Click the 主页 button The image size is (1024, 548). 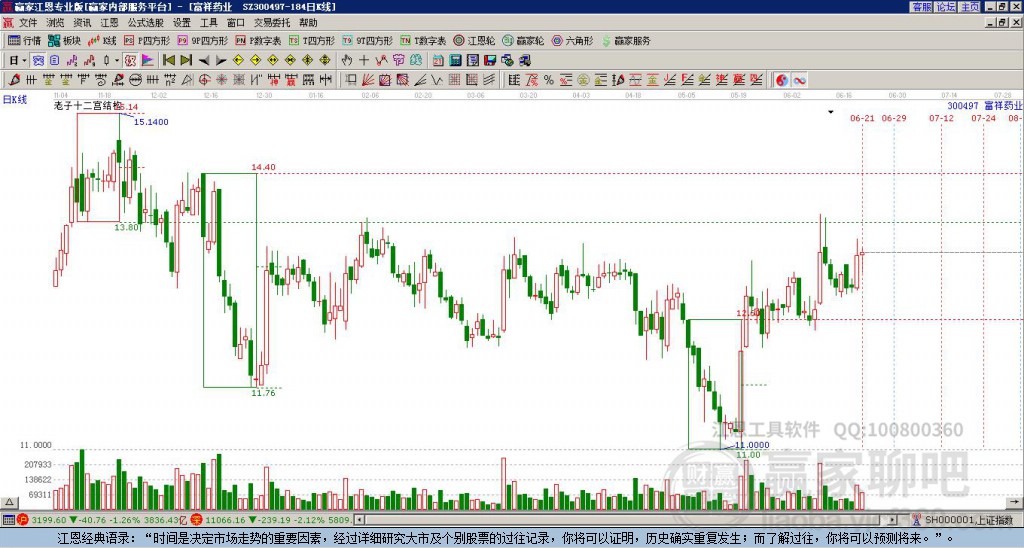click(970, 7)
